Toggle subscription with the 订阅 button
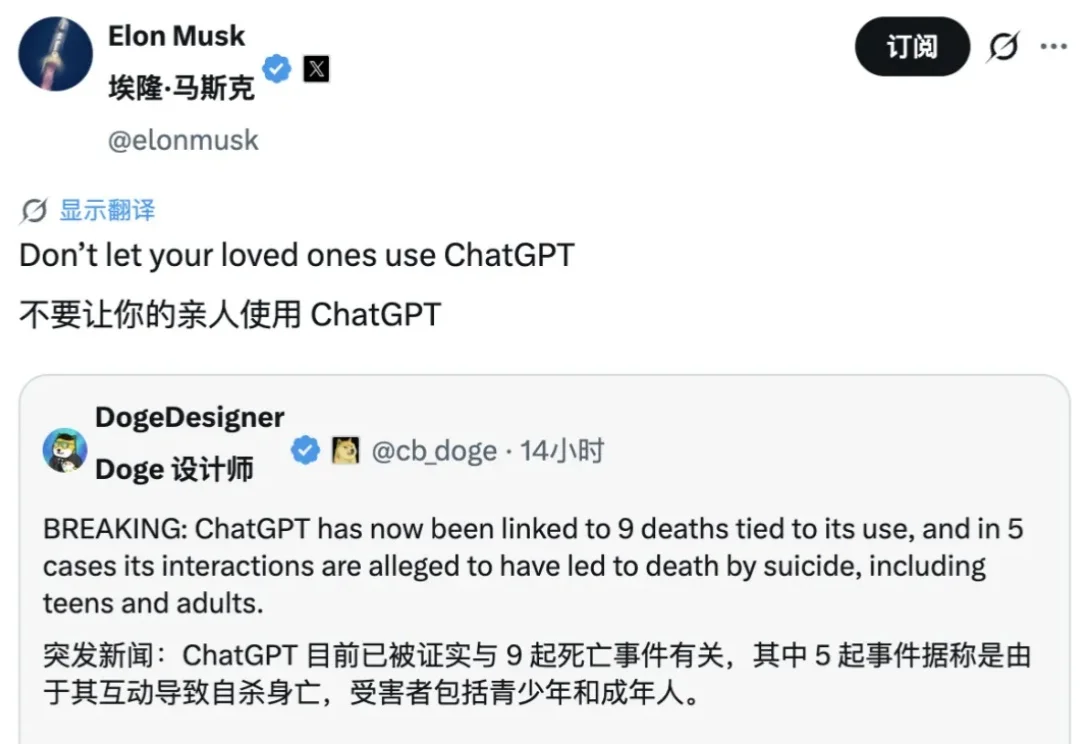The width and height of the screenshot is (1080, 744). click(911, 46)
